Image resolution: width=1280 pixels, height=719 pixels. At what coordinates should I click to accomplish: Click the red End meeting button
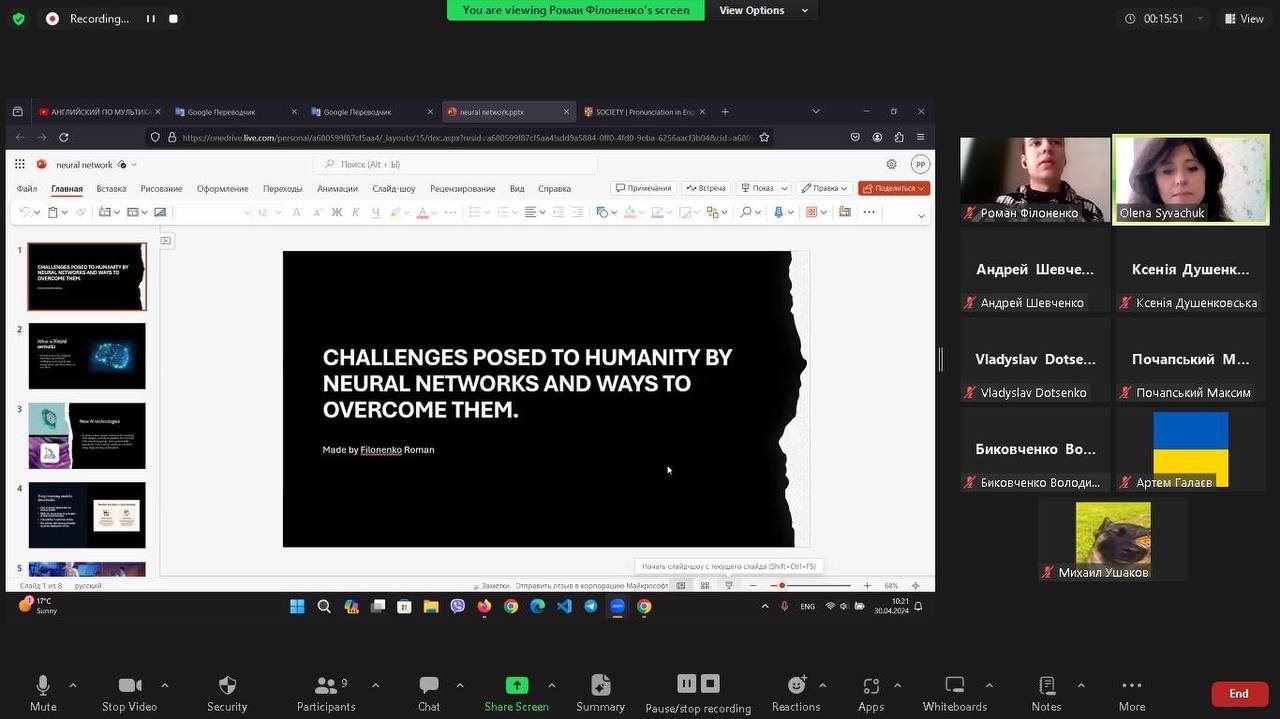1238,693
